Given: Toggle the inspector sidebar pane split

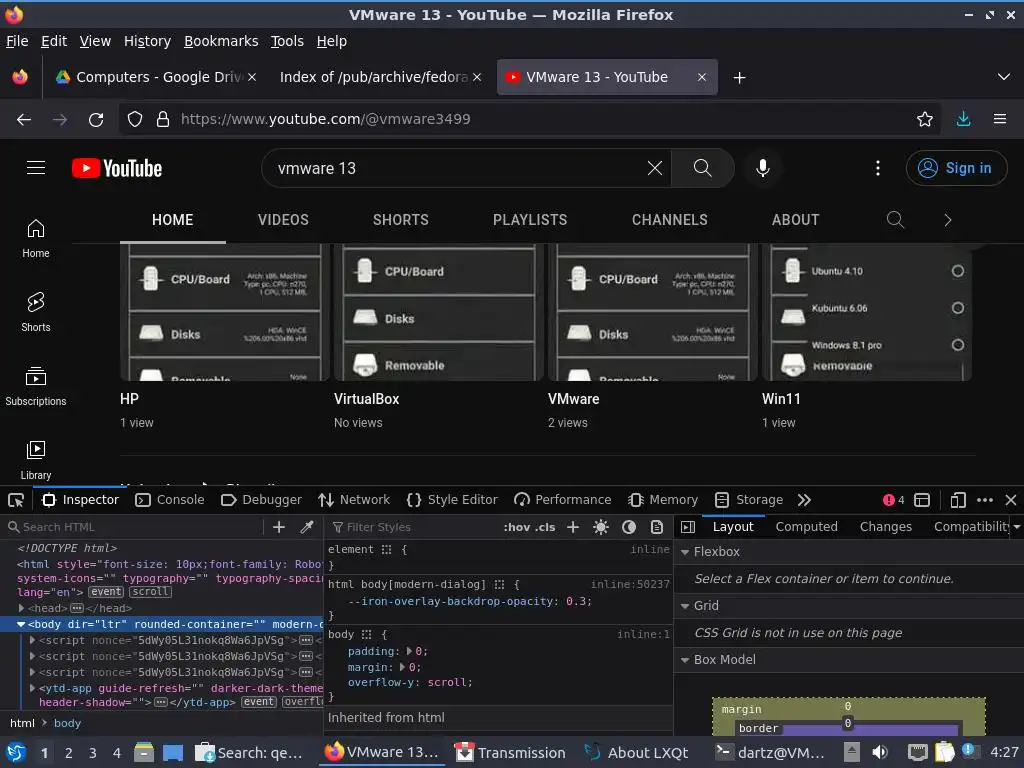Looking at the screenshot, I should pos(688,527).
